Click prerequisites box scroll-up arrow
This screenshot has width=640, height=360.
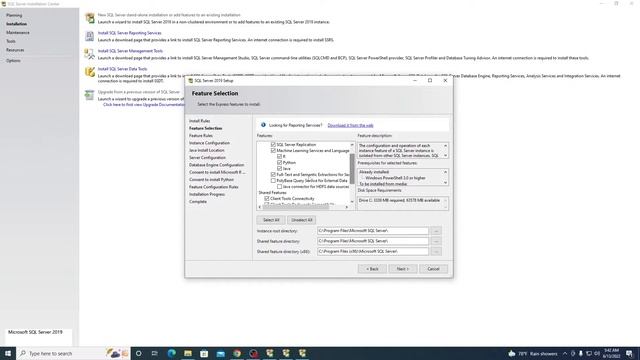[445, 172]
